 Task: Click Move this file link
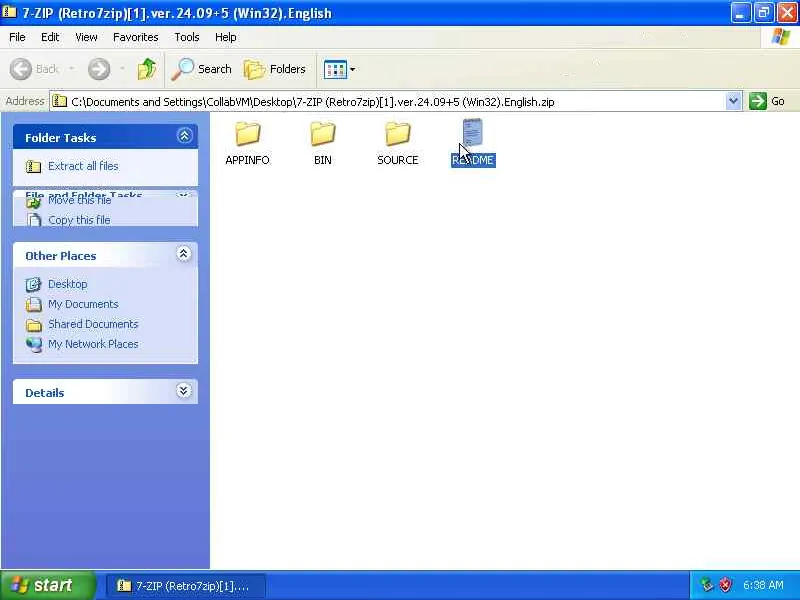point(80,201)
